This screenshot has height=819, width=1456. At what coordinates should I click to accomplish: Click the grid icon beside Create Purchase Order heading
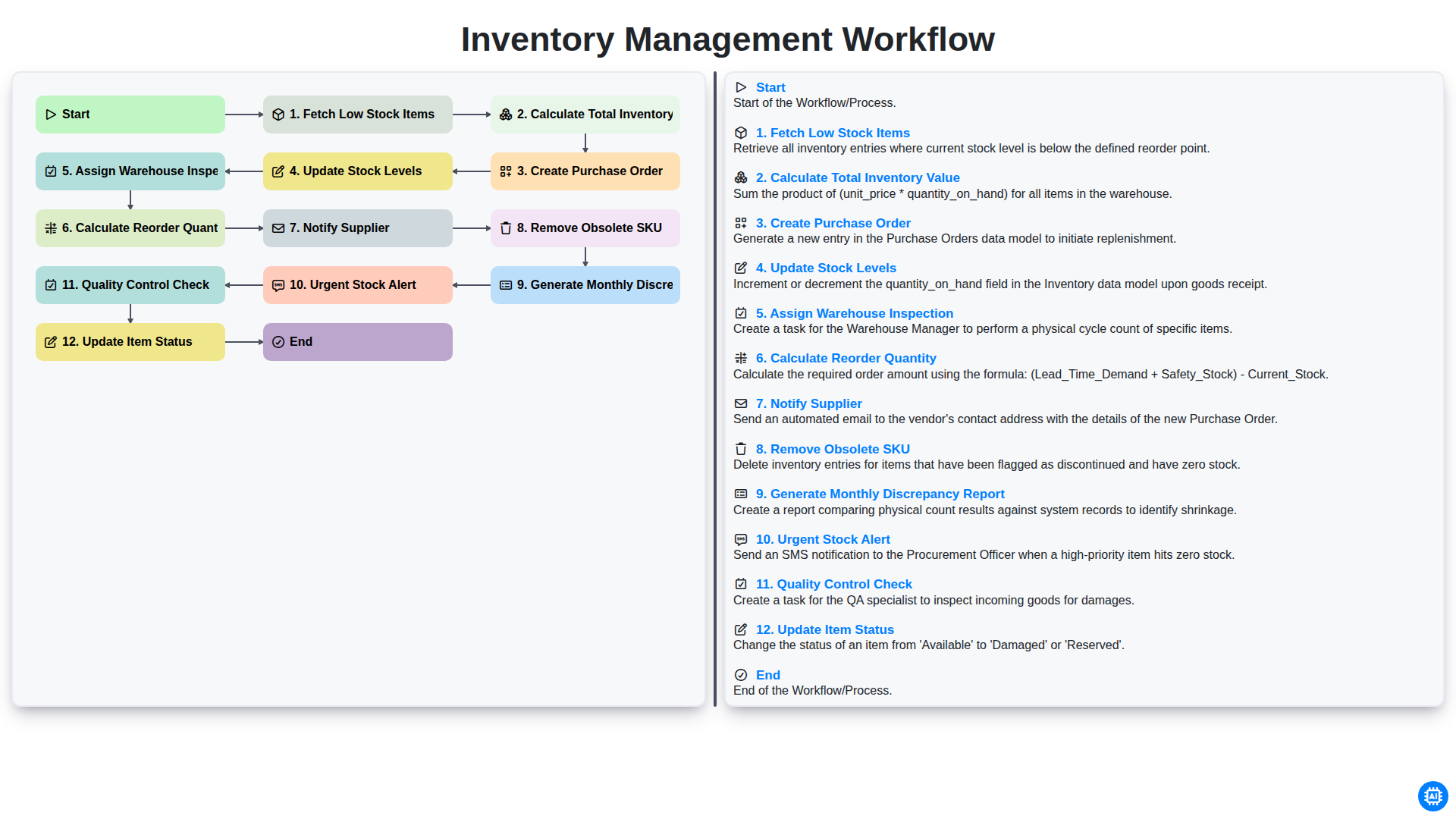click(741, 223)
